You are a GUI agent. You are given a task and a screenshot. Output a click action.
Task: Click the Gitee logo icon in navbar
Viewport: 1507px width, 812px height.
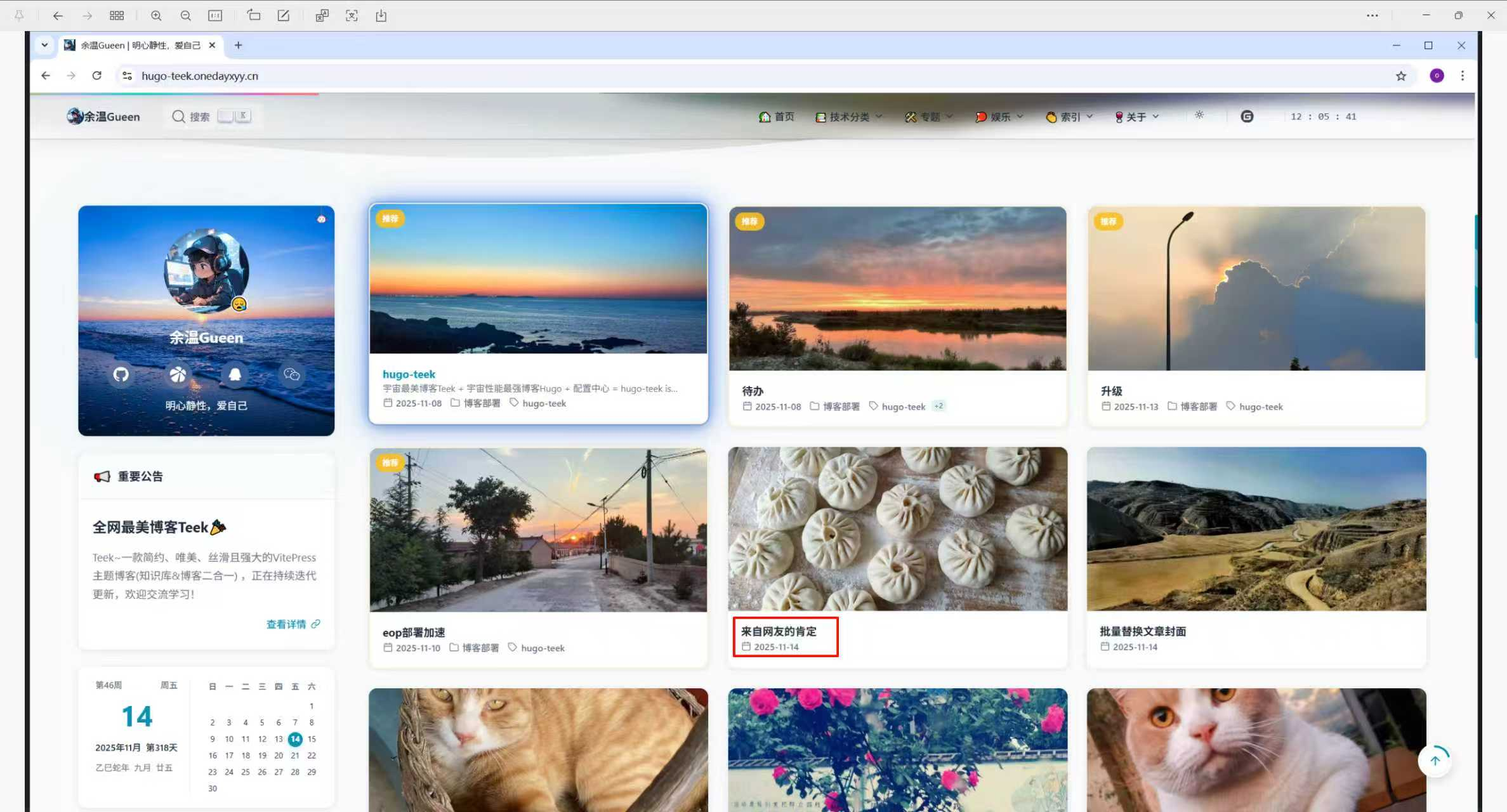coord(1246,116)
